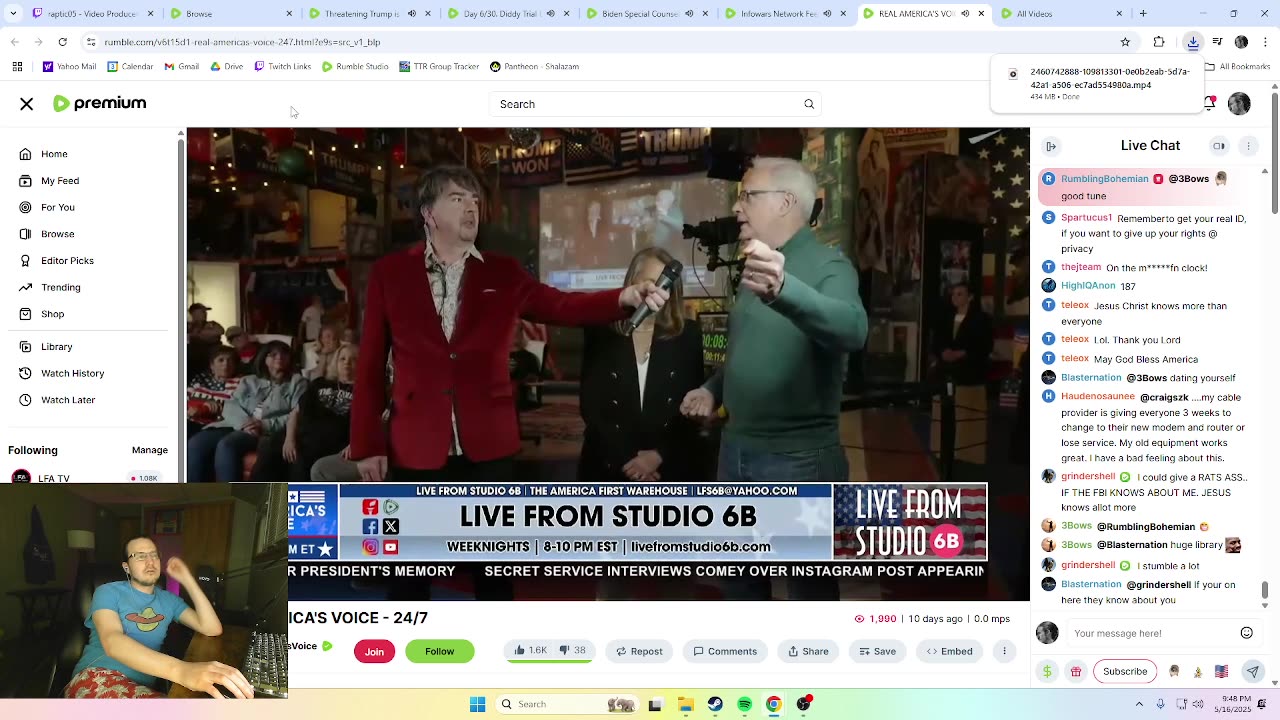Open File Explorer from the taskbar
This screenshot has width=1280, height=720.
tap(685, 704)
